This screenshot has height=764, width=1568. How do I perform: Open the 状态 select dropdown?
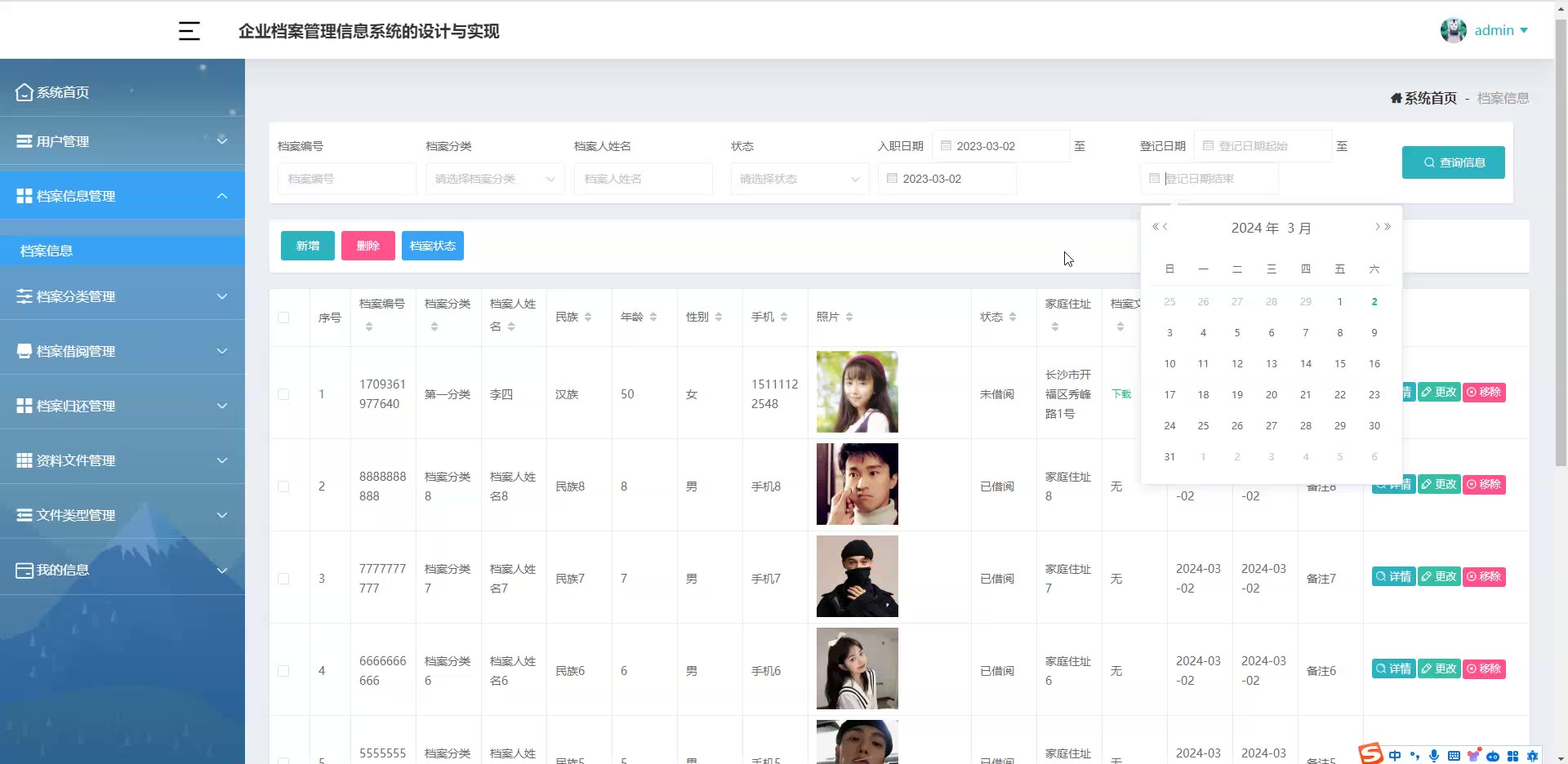click(800, 179)
